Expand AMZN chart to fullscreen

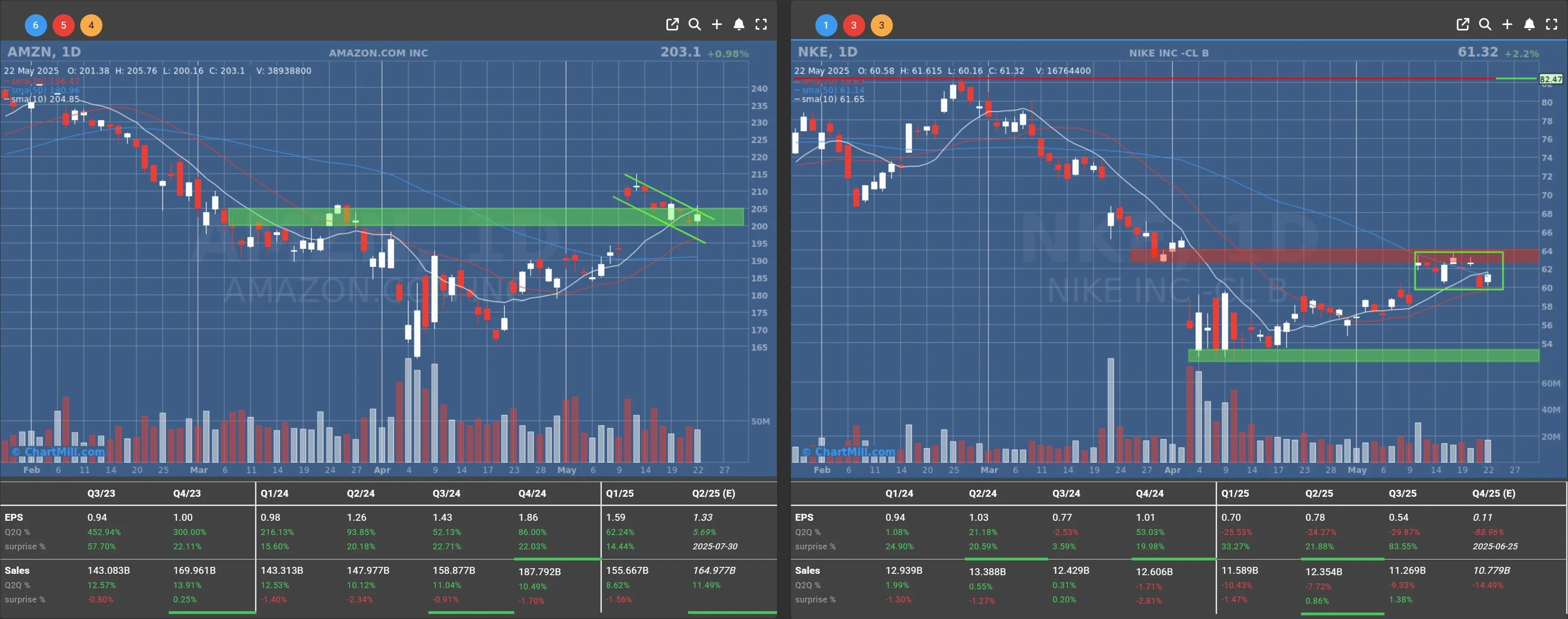click(761, 24)
